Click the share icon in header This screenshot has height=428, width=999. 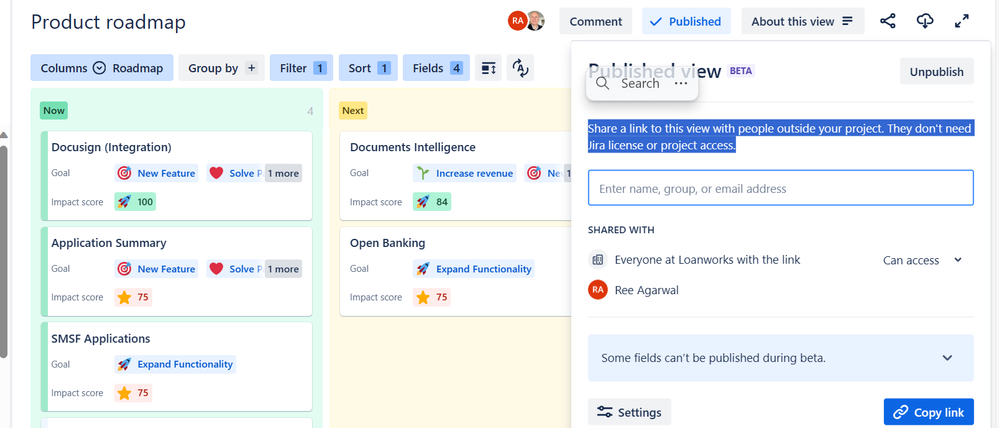coord(888,21)
